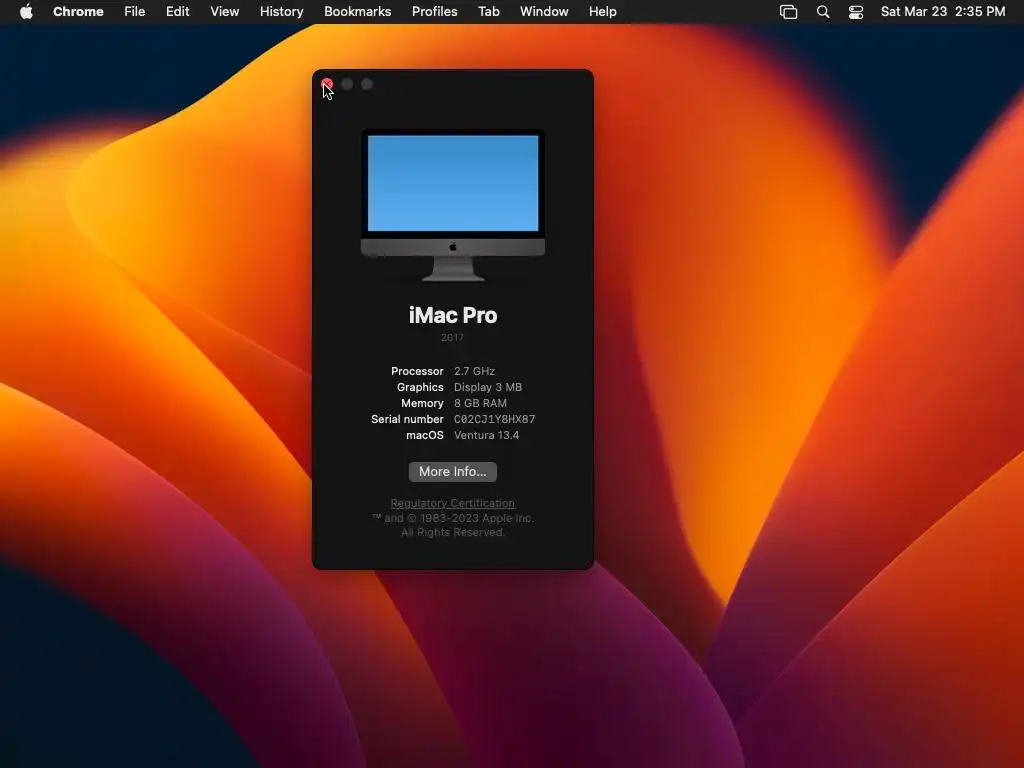1024x768 pixels.
Task: Open Control Center icon in menu bar
Action: point(856,12)
